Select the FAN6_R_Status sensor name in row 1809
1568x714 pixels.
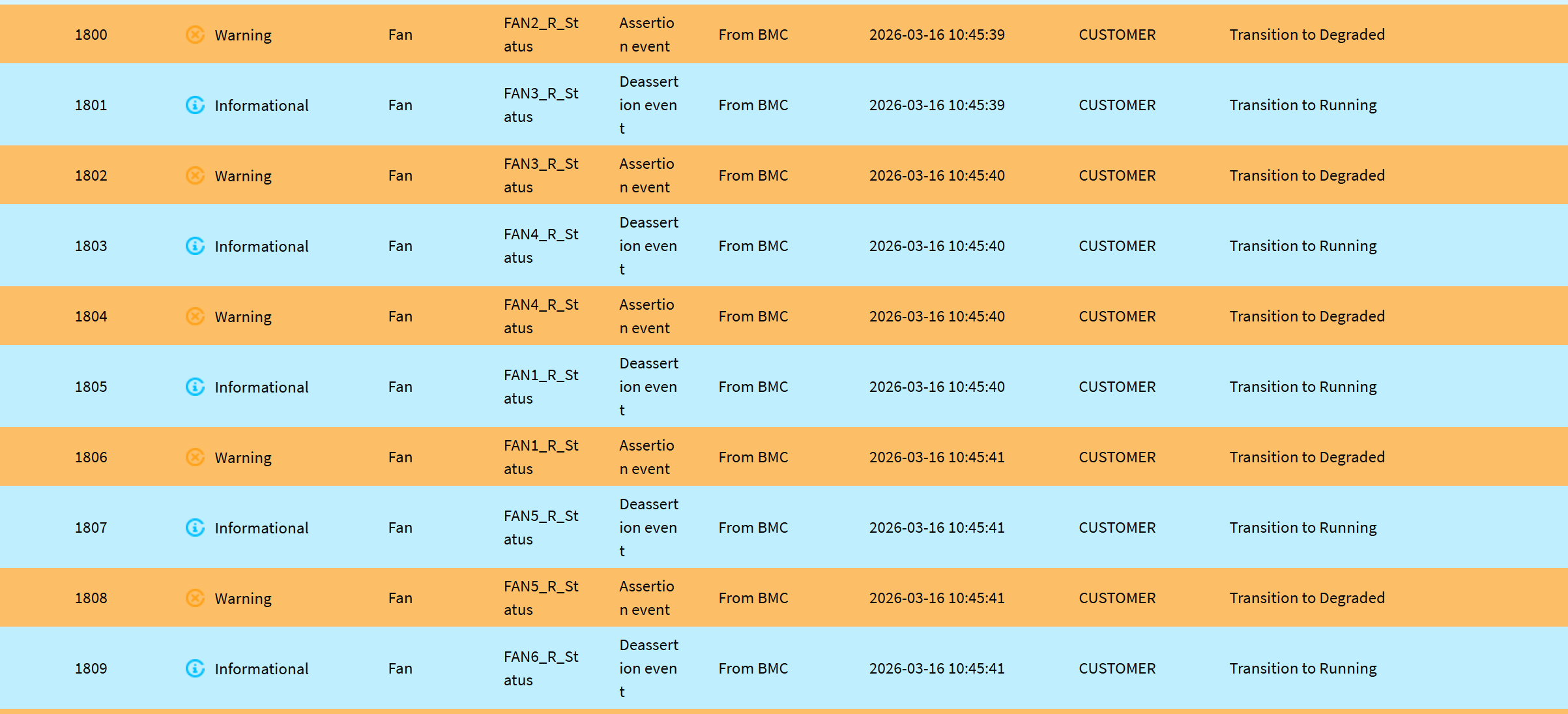pos(540,668)
